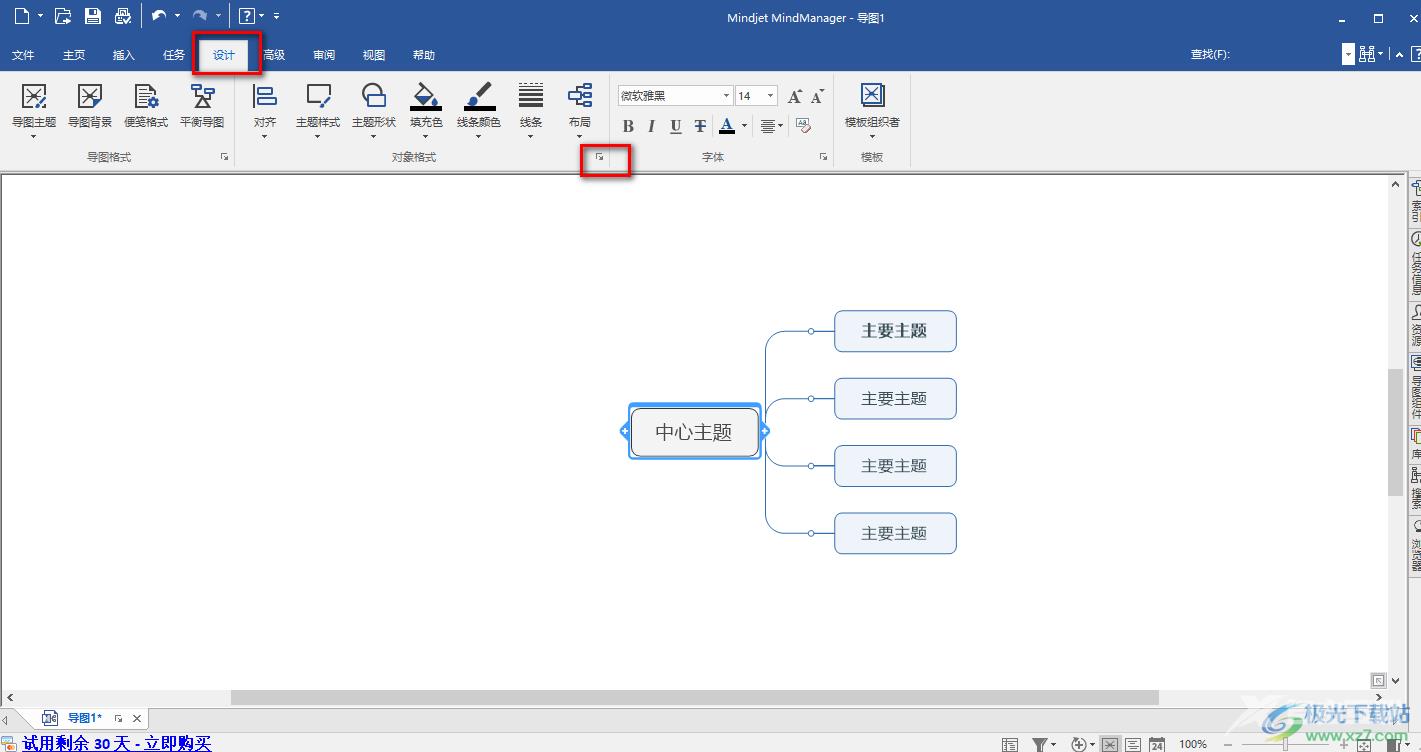Click the 导图1 document tab
Viewport: 1421px width, 752px height.
(x=84, y=718)
